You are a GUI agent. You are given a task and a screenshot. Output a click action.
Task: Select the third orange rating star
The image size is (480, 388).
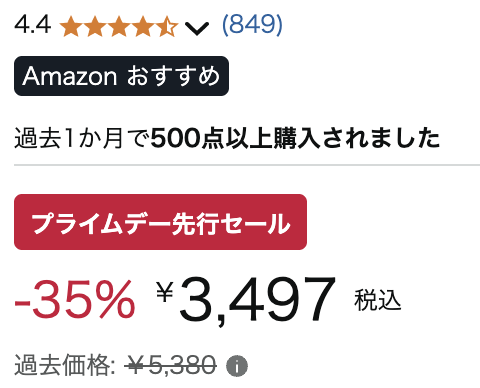click(119, 27)
